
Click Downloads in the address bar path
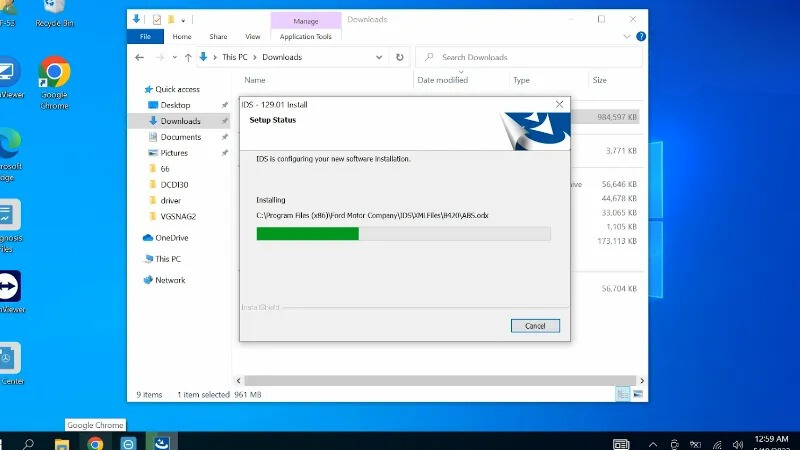click(282, 57)
